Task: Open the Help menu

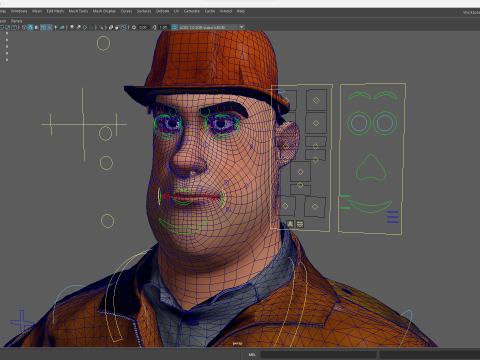Action: coord(241,11)
